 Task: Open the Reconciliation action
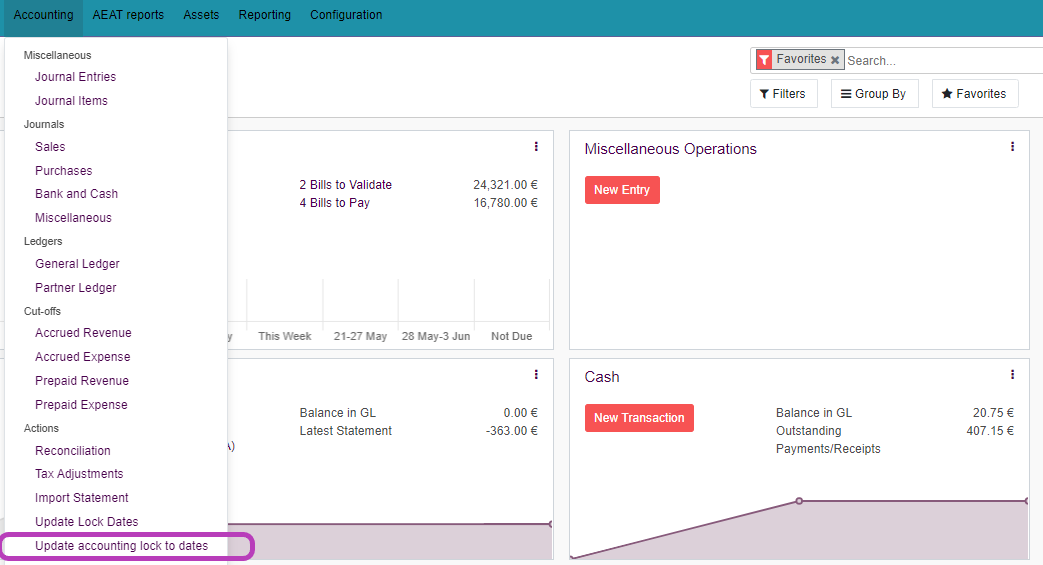point(73,451)
